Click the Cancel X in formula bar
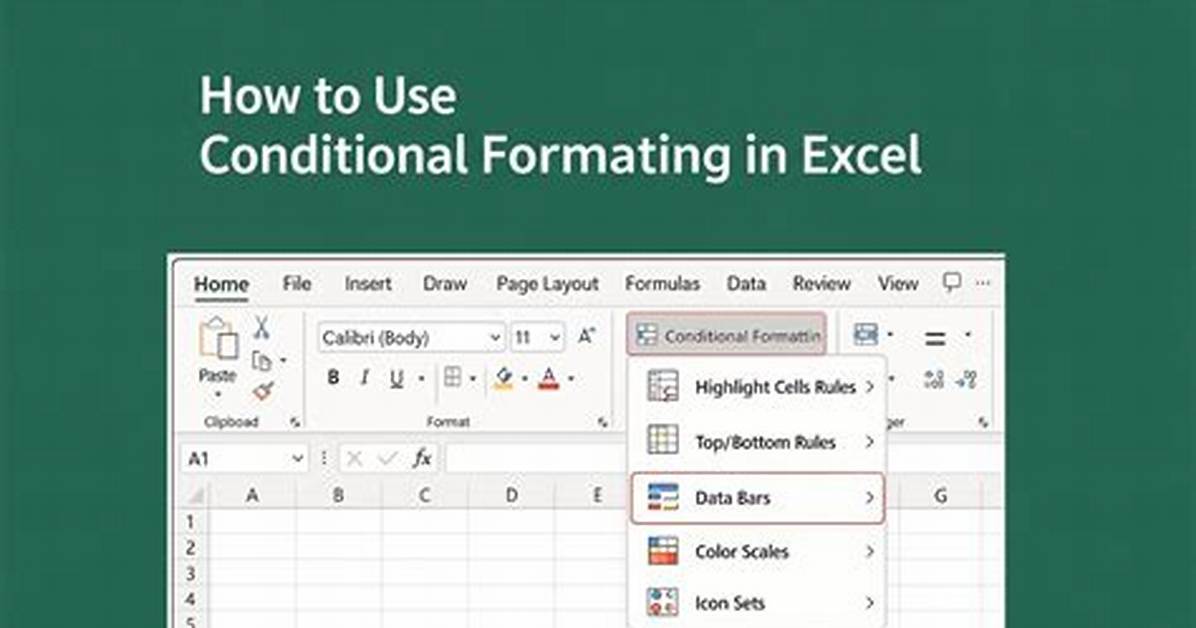The height and width of the screenshot is (628, 1196). point(354,459)
